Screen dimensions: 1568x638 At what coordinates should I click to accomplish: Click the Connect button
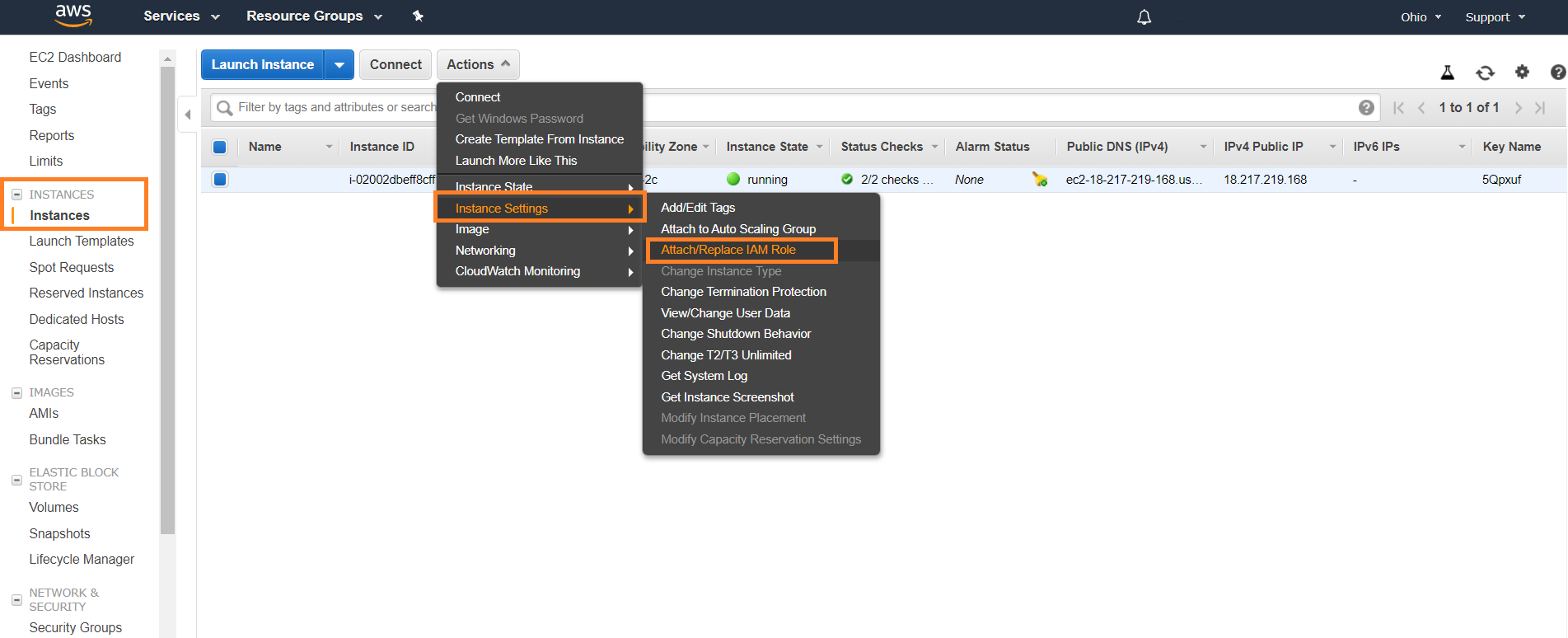click(396, 65)
